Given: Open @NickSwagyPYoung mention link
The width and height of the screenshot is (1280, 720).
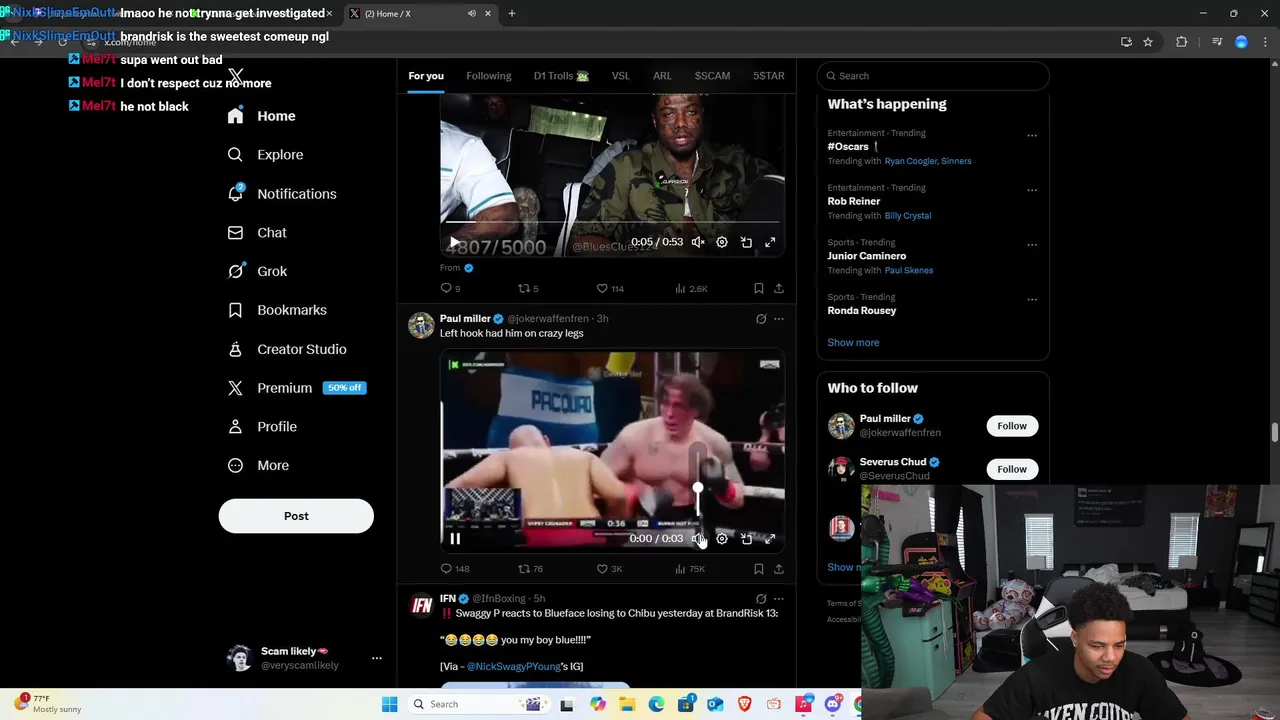Looking at the screenshot, I should (x=525, y=666).
